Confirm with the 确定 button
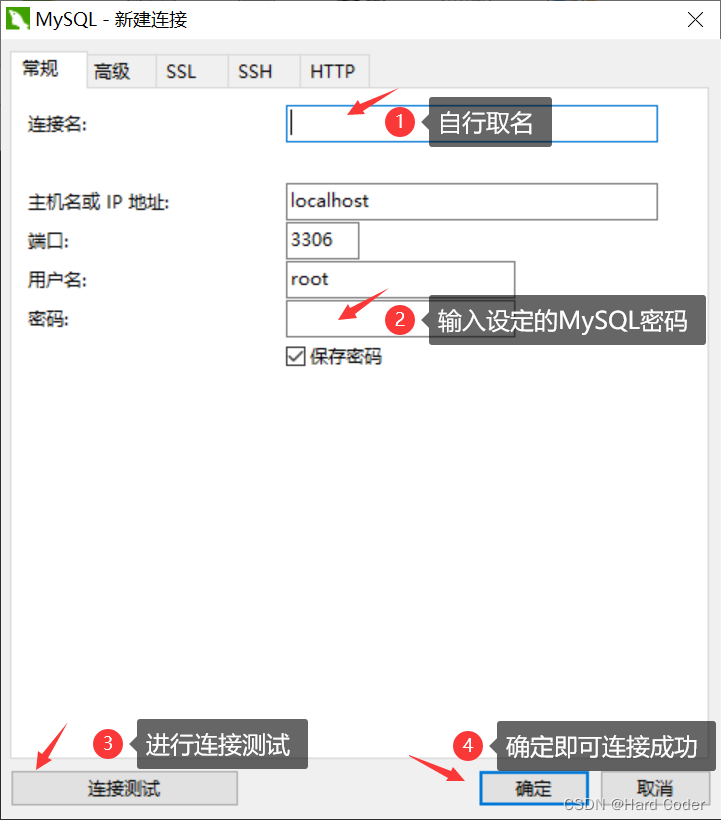721x820 pixels. point(534,788)
